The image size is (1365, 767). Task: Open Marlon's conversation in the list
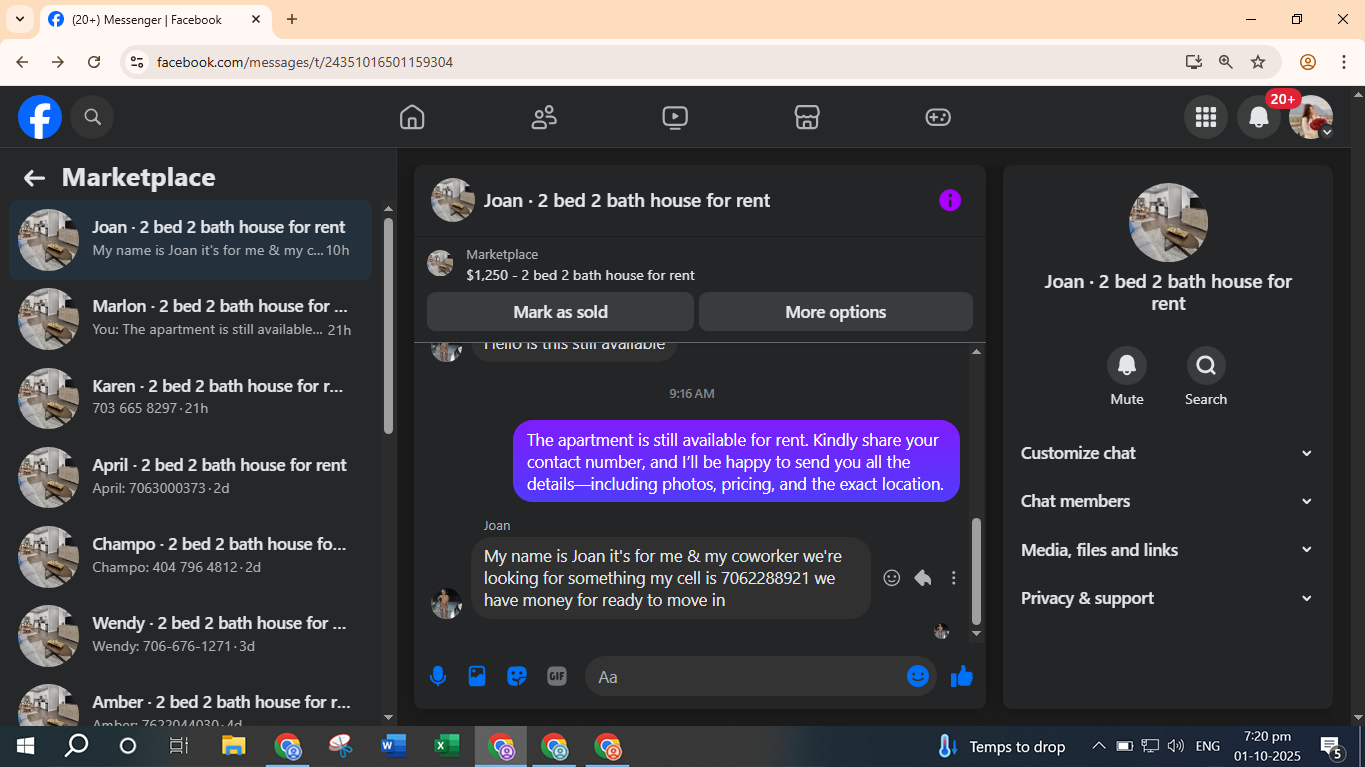(x=191, y=319)
